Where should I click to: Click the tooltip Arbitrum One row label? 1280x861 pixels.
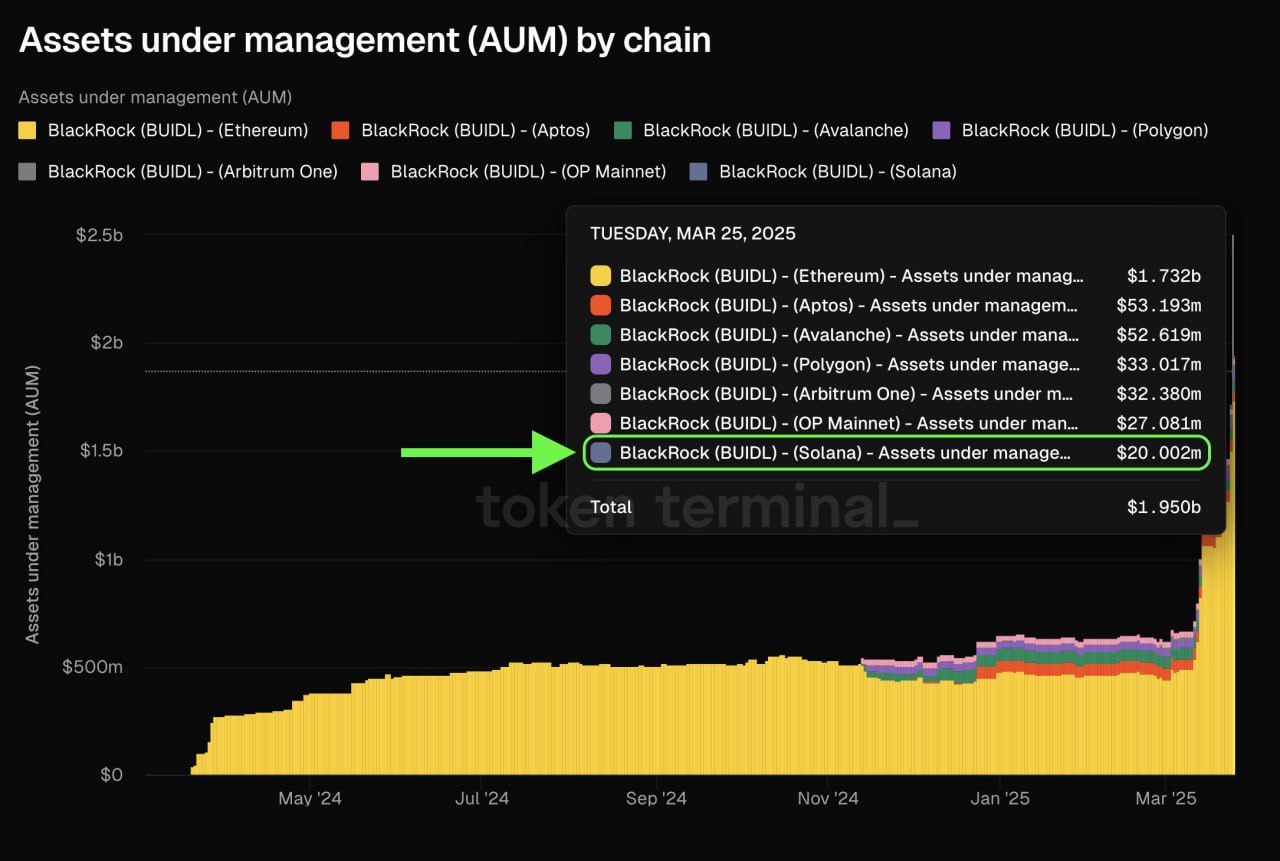[847, 394]
